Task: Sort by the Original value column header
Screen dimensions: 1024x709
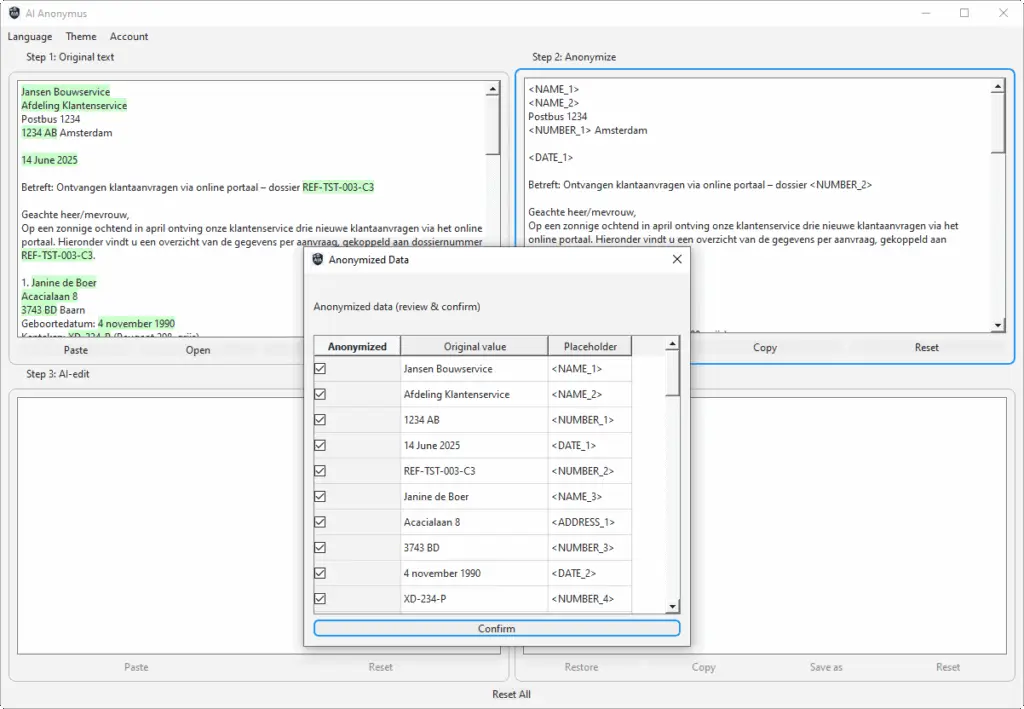Action: (474, 347)
